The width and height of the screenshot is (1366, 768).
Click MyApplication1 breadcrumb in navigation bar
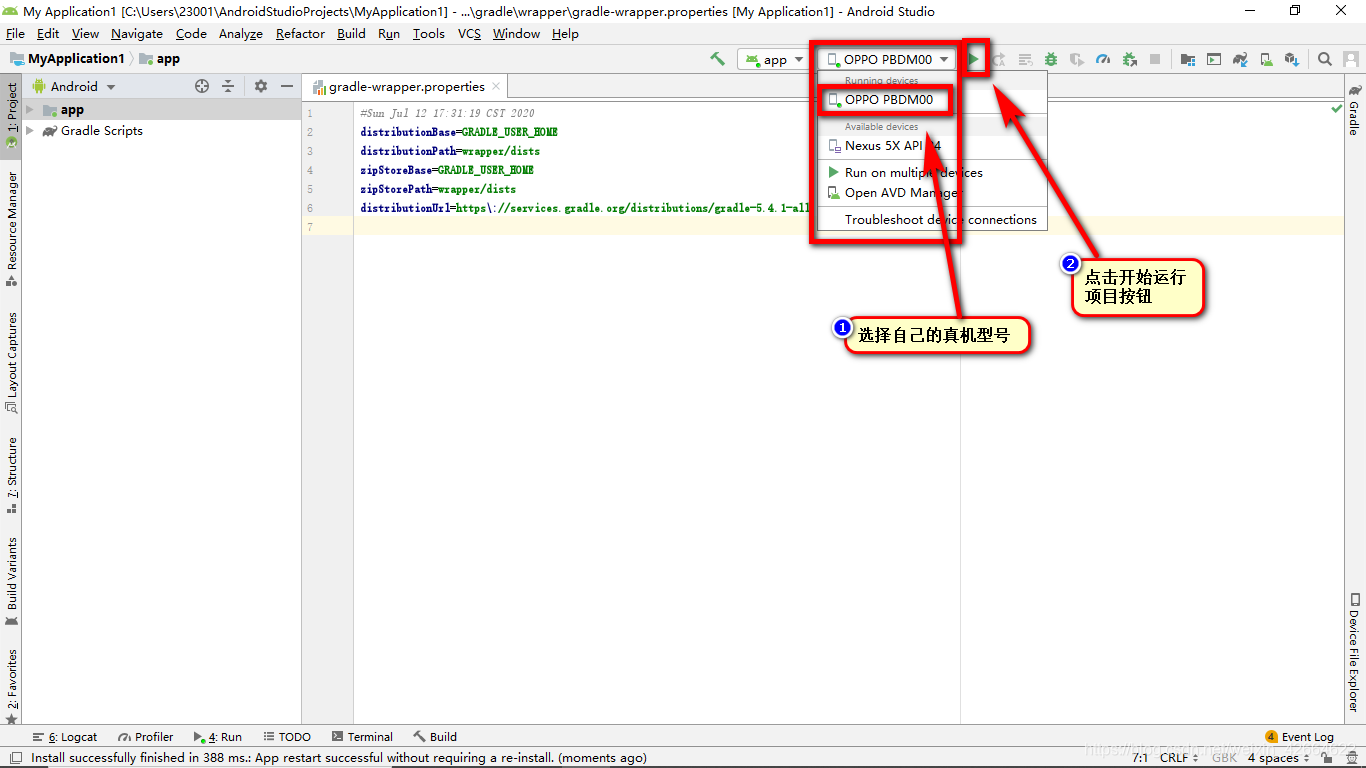67,59
